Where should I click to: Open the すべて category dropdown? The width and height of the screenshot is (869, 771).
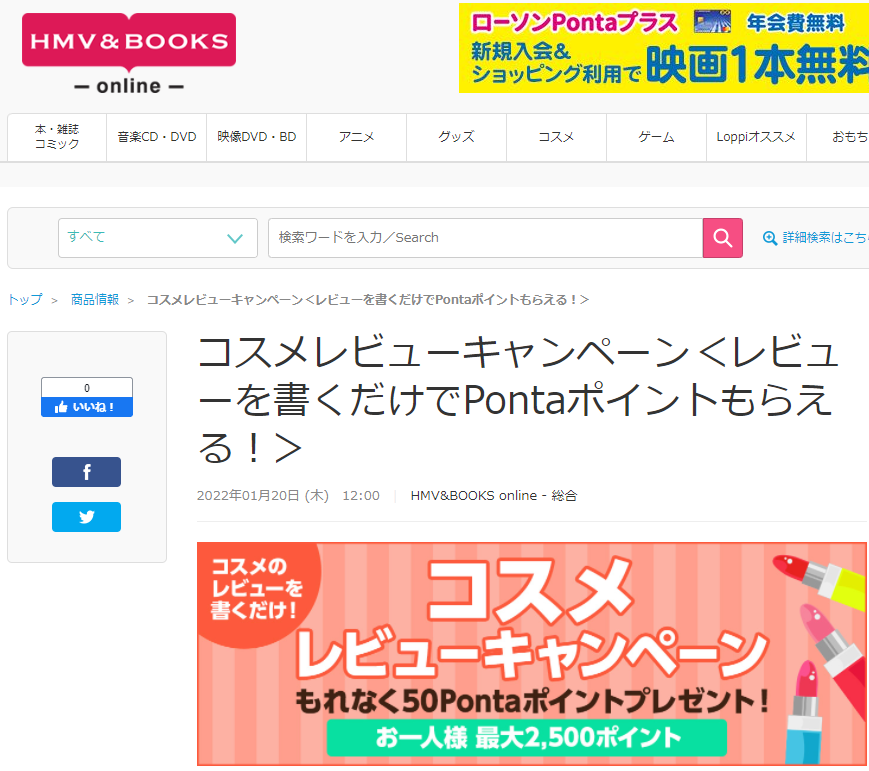(x=157, y=238)
